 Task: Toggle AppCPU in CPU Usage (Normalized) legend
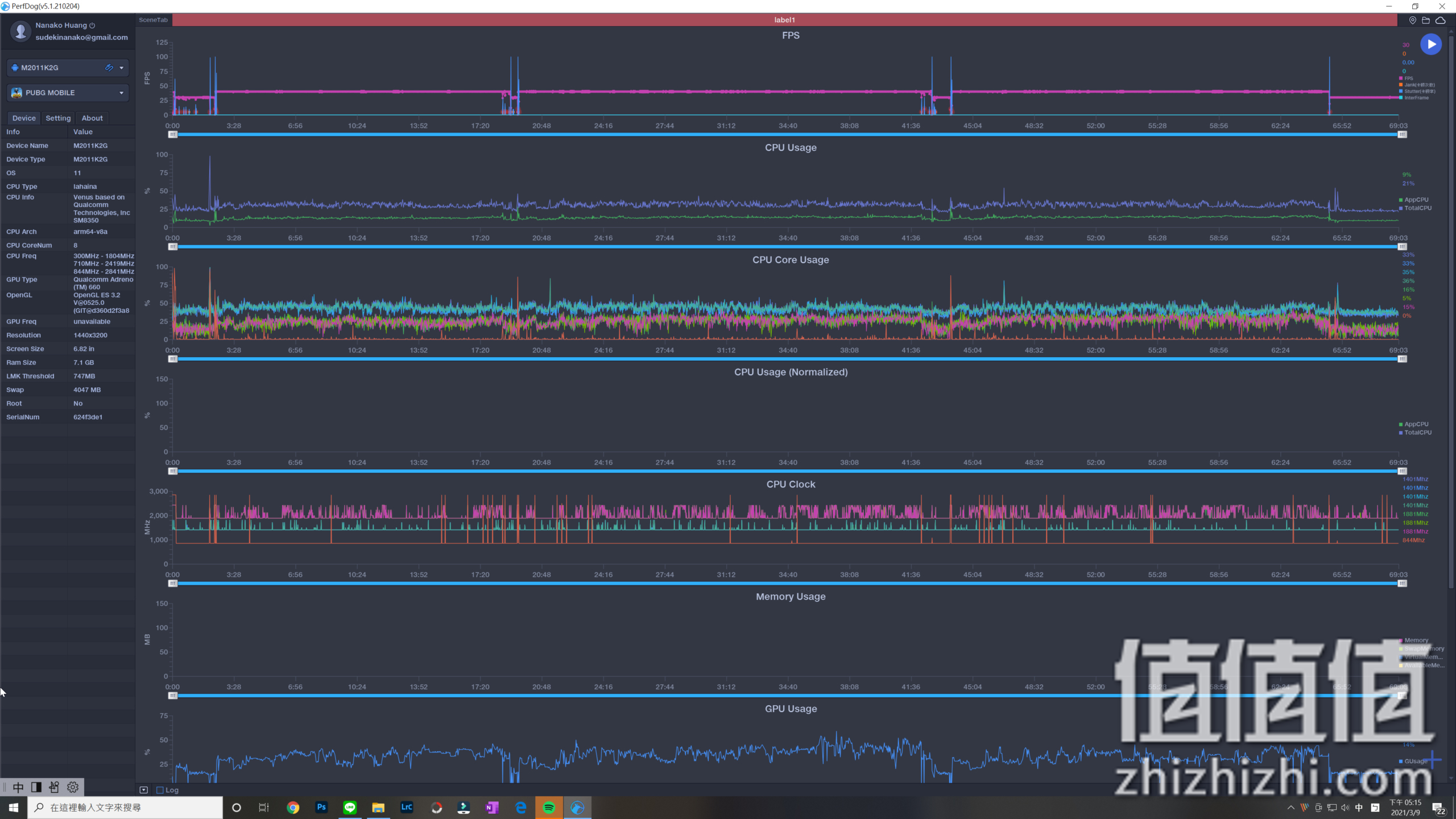1413,424
